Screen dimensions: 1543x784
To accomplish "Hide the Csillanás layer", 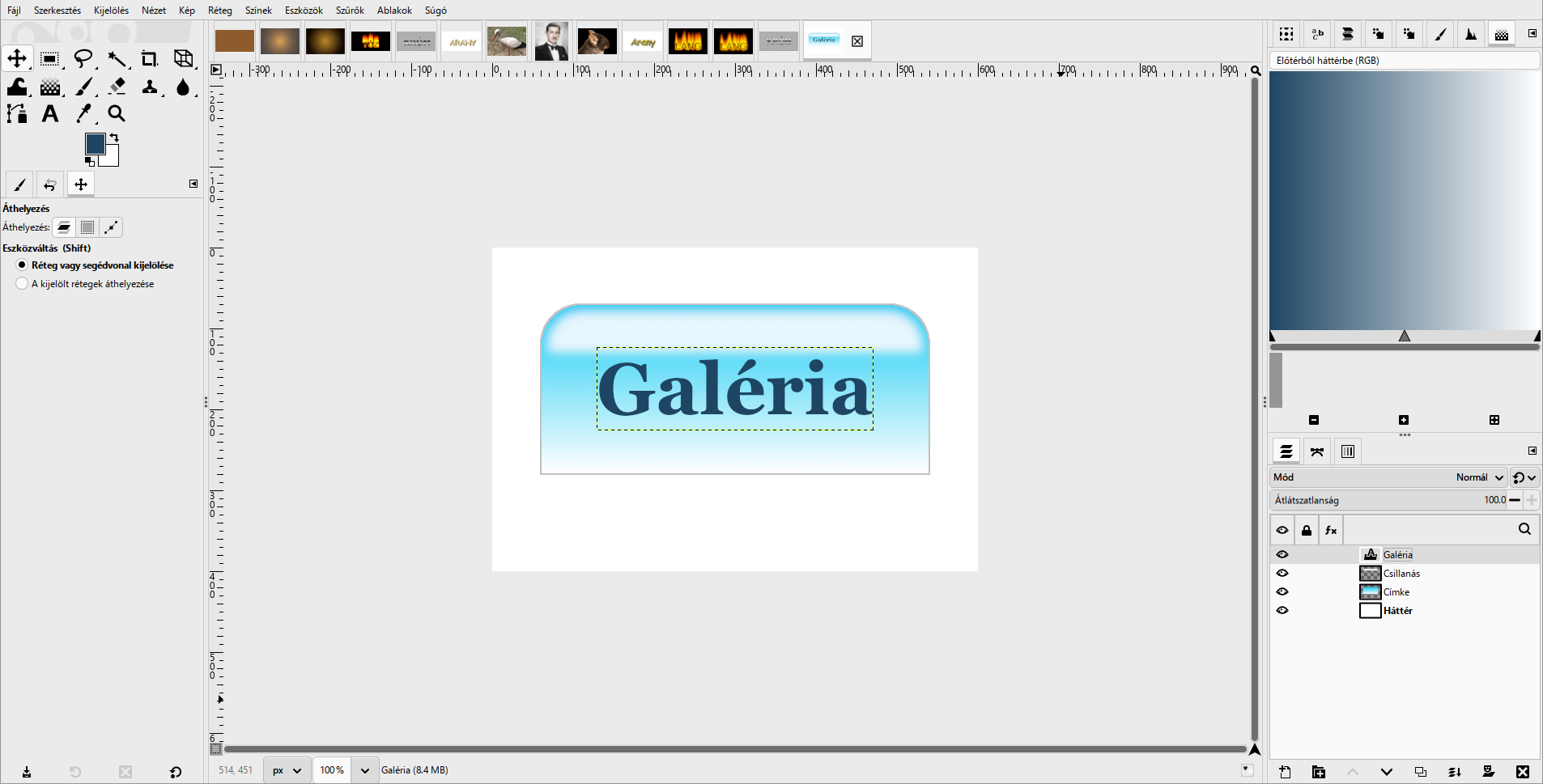I will [1282, 574].
